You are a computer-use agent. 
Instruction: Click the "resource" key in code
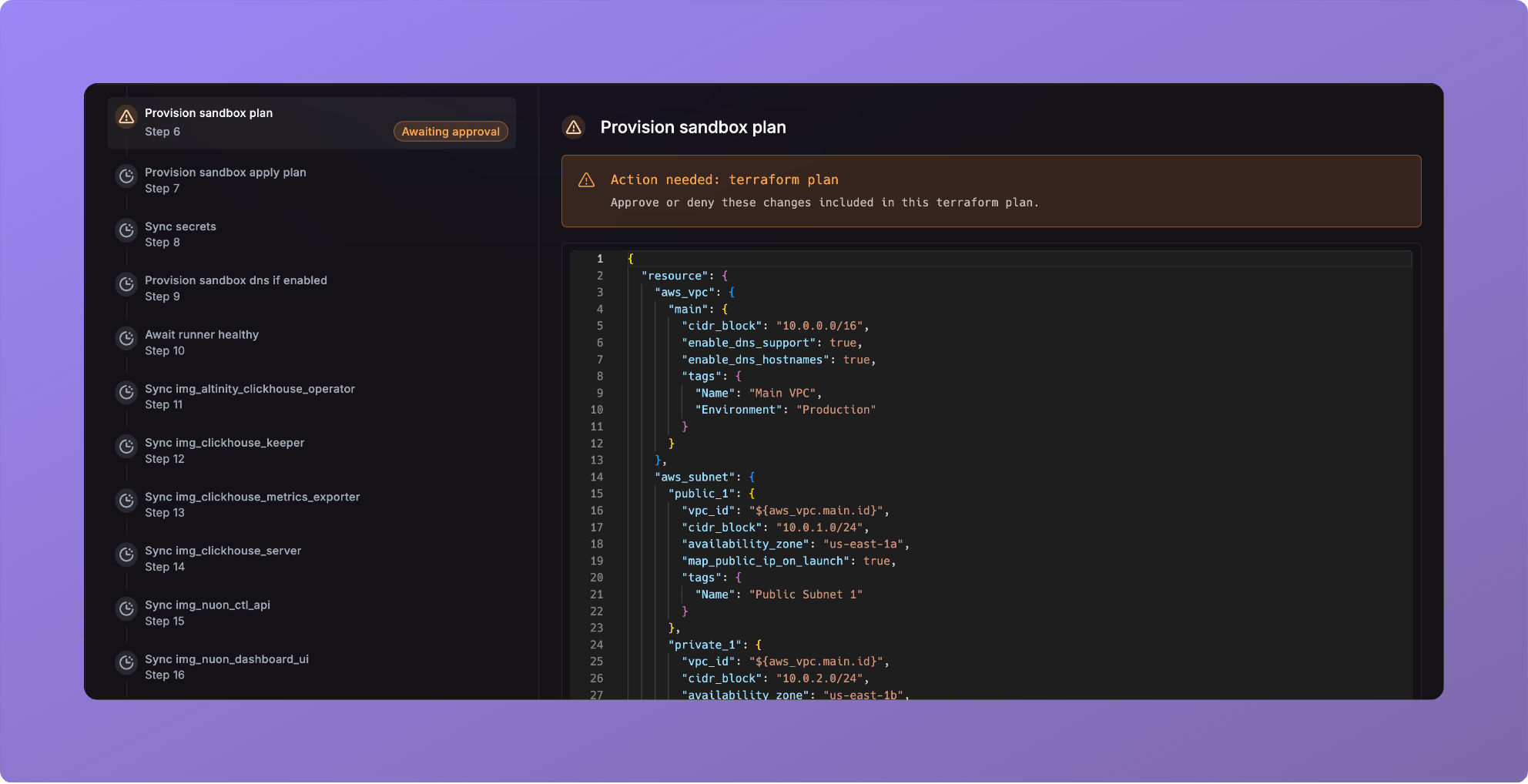[x=675, y=276]
